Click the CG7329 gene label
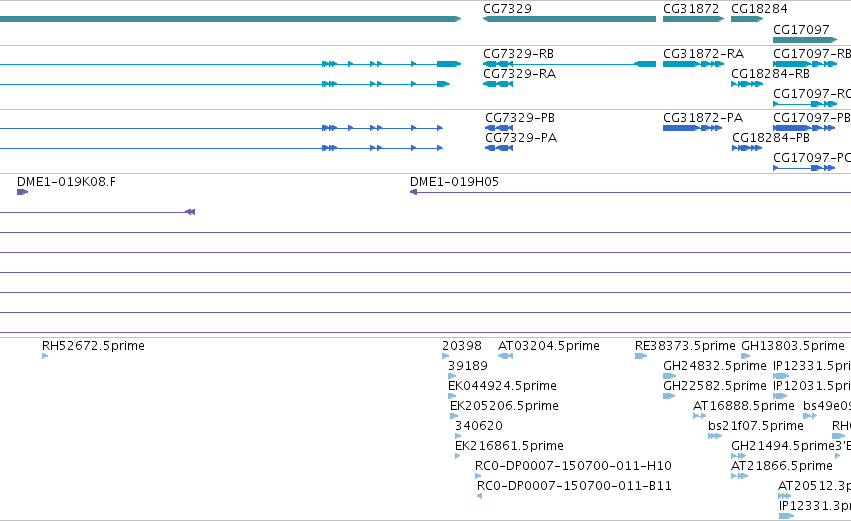The height and width of the screenshot is (521, 851). [x=507, y=9]
